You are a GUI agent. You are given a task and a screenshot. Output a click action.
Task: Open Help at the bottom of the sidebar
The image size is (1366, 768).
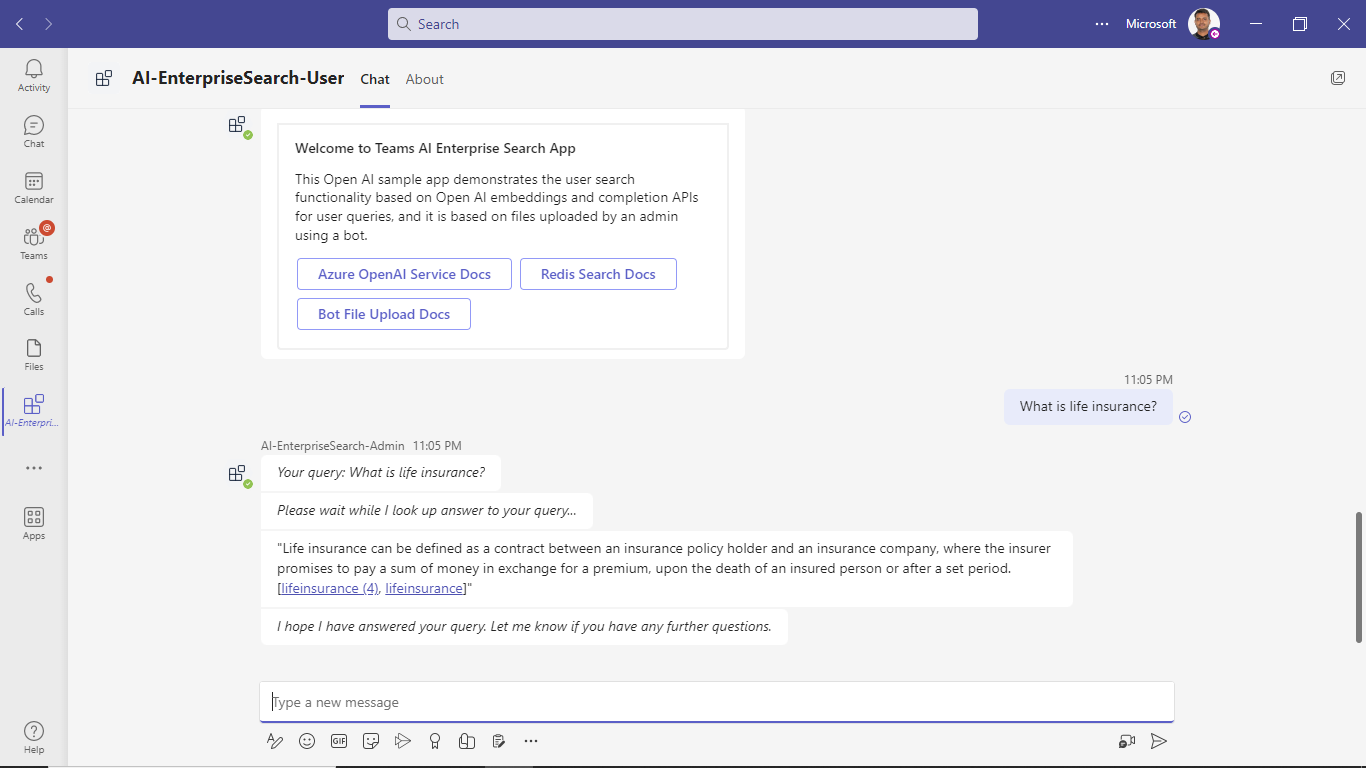click(x=33, y=737)
